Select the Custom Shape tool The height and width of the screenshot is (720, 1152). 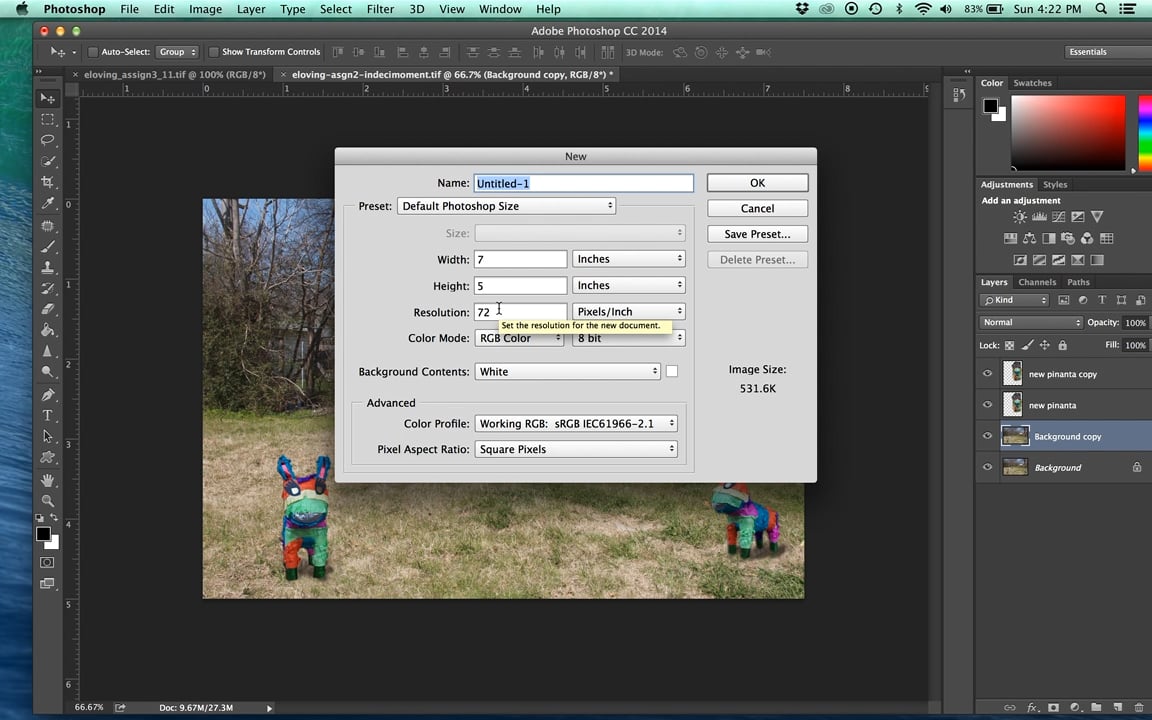[x=48, y=457]
